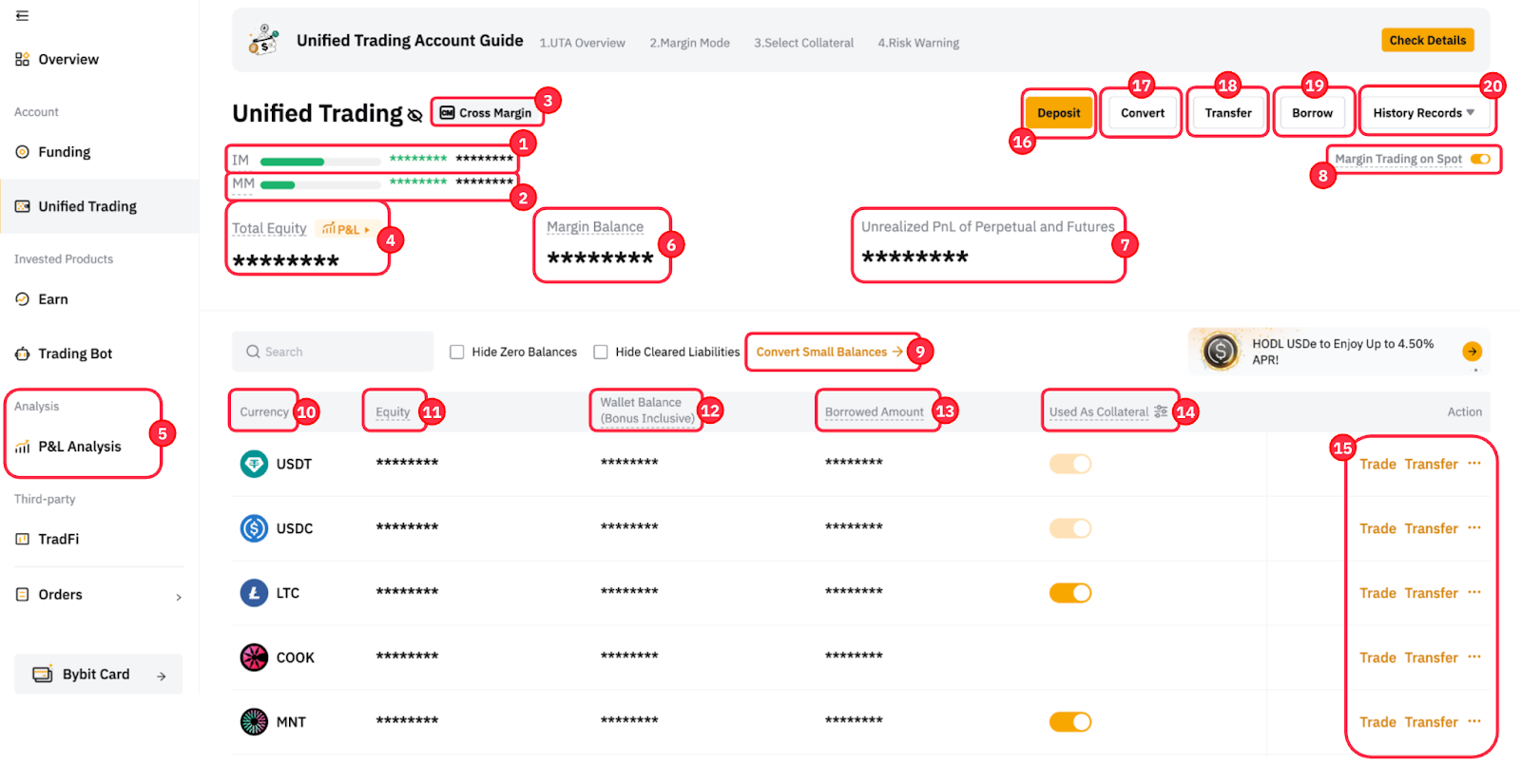Open History Records dropdown
The height and width of the screenshot is (784, 1521).
pos(1423,113)
